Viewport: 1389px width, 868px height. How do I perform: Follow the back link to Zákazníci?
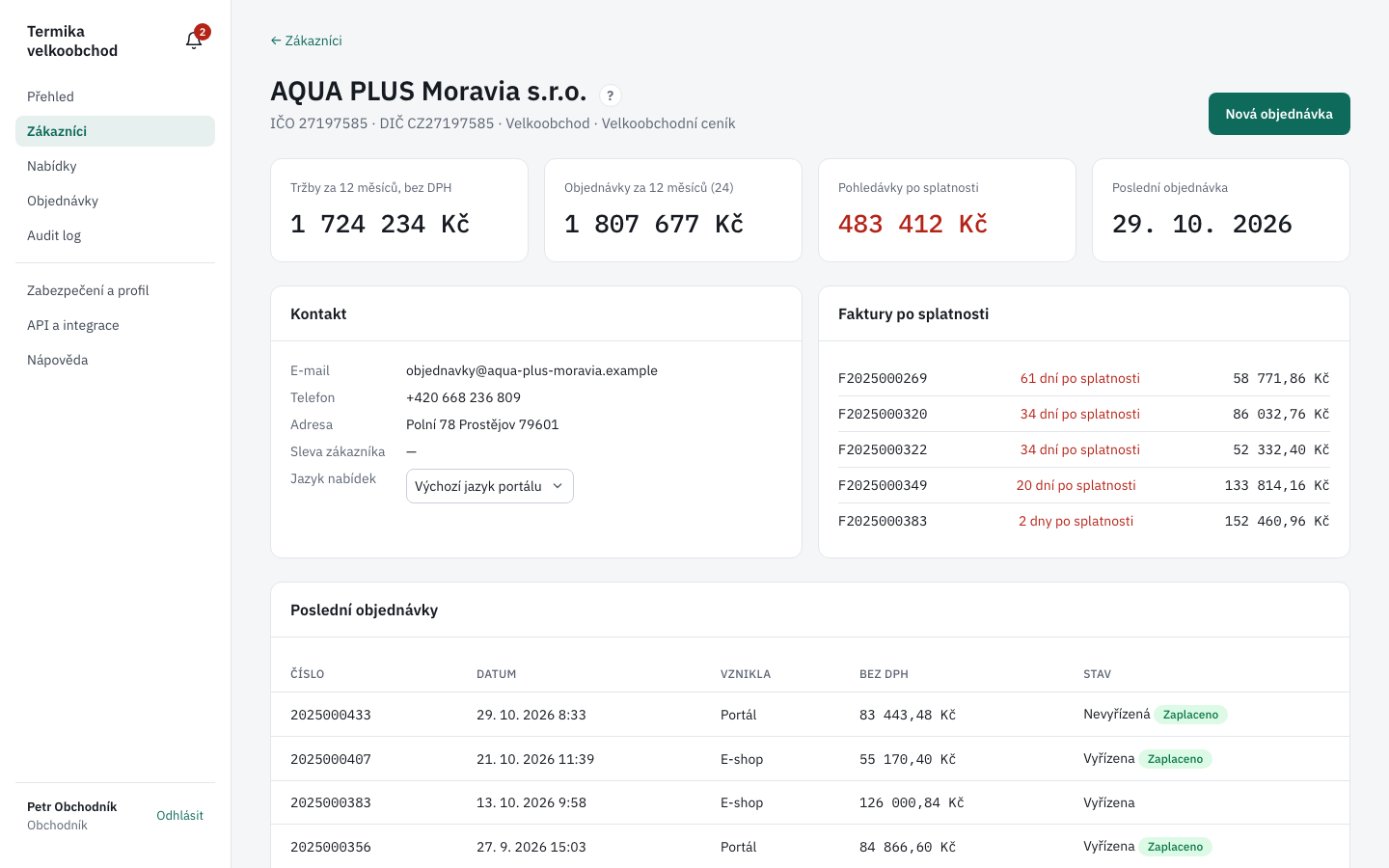307,41
